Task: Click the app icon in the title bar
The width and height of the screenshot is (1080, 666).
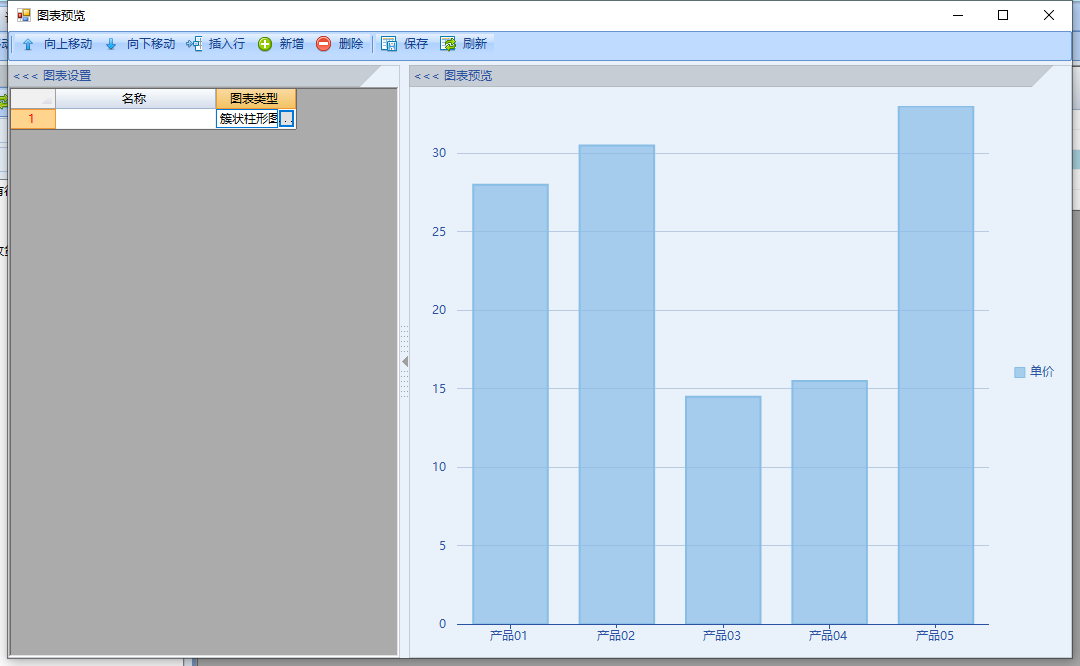Action: (23, 15)
